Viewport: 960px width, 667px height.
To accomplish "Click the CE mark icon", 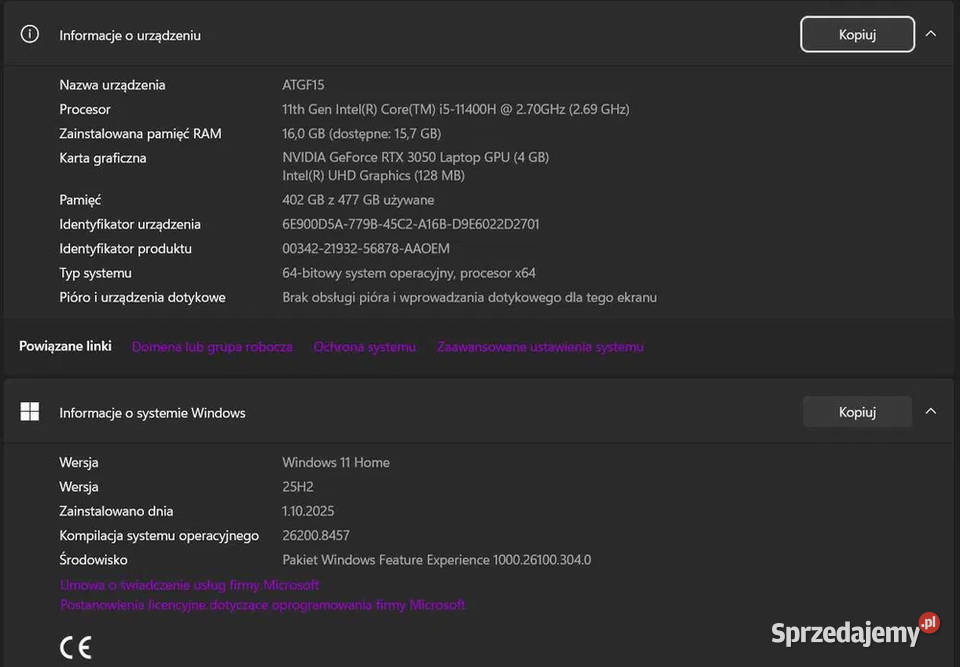I will (x=76, y=647).
